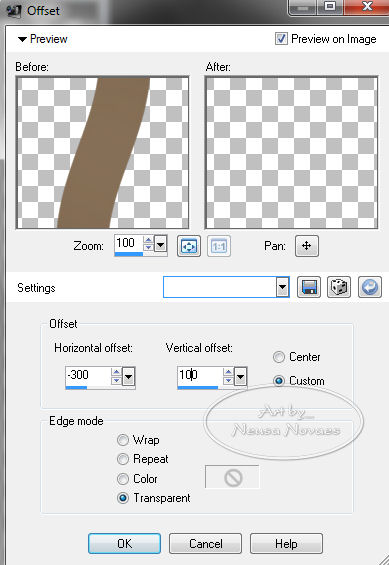Screen dimensions: 389x565
Task: Toggle the Preview on Image checkbox
Action: point(281,39)
